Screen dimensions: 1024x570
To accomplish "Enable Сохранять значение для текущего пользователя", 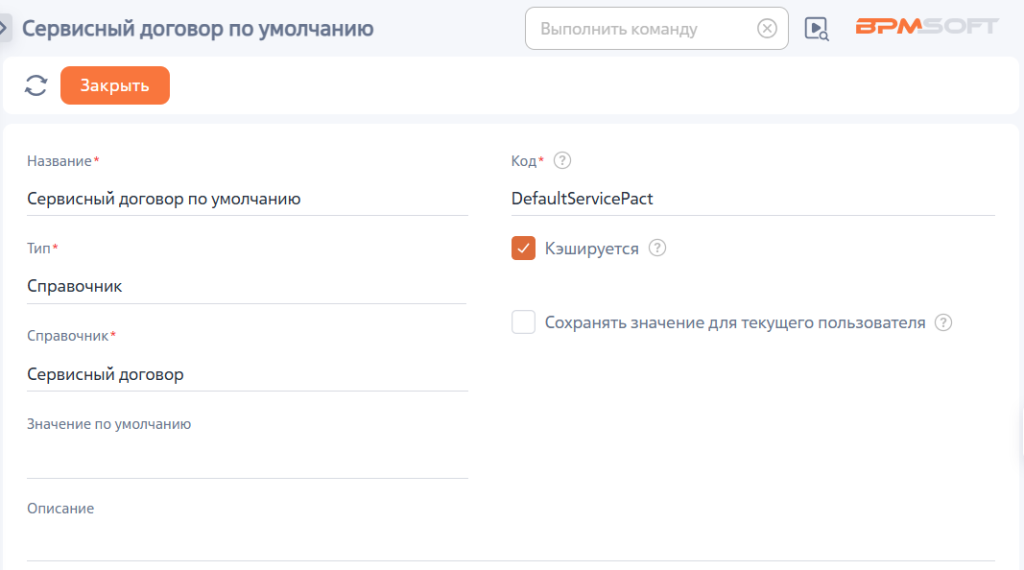I will click(x=523, y=323).
